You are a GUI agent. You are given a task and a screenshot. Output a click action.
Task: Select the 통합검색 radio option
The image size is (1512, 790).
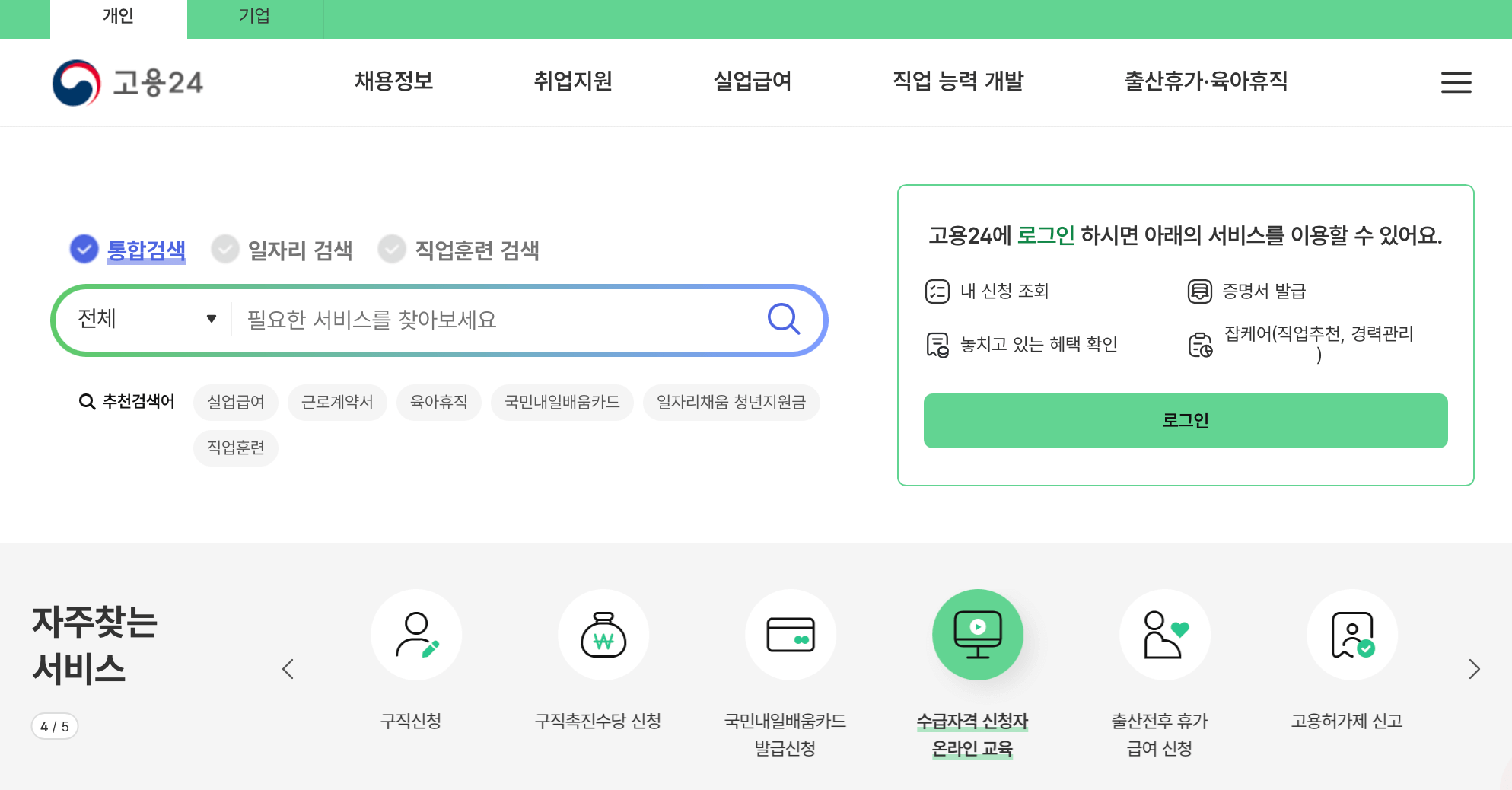(84, 249)
